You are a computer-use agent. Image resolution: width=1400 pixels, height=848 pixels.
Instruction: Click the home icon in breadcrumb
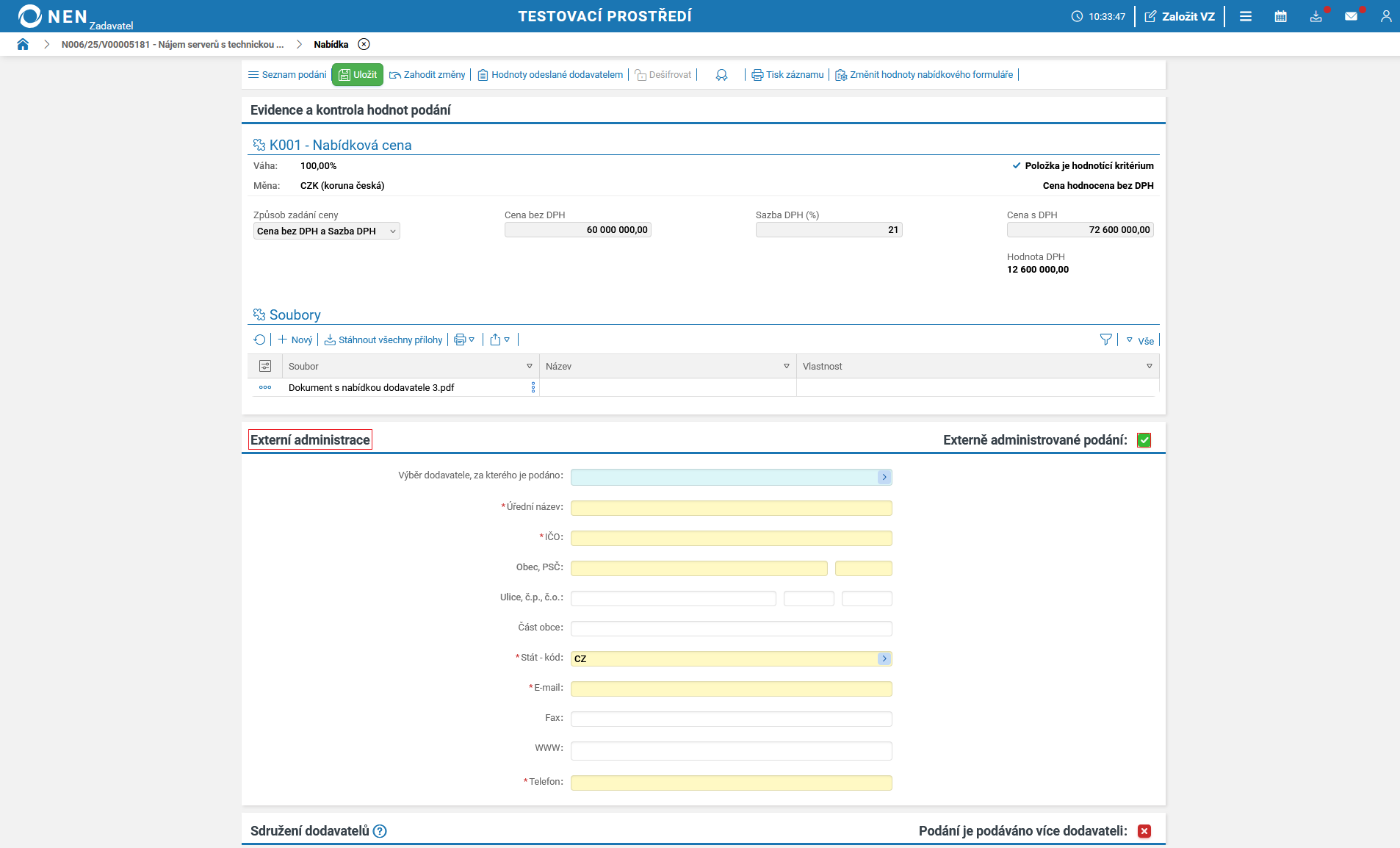pos(23,44)
